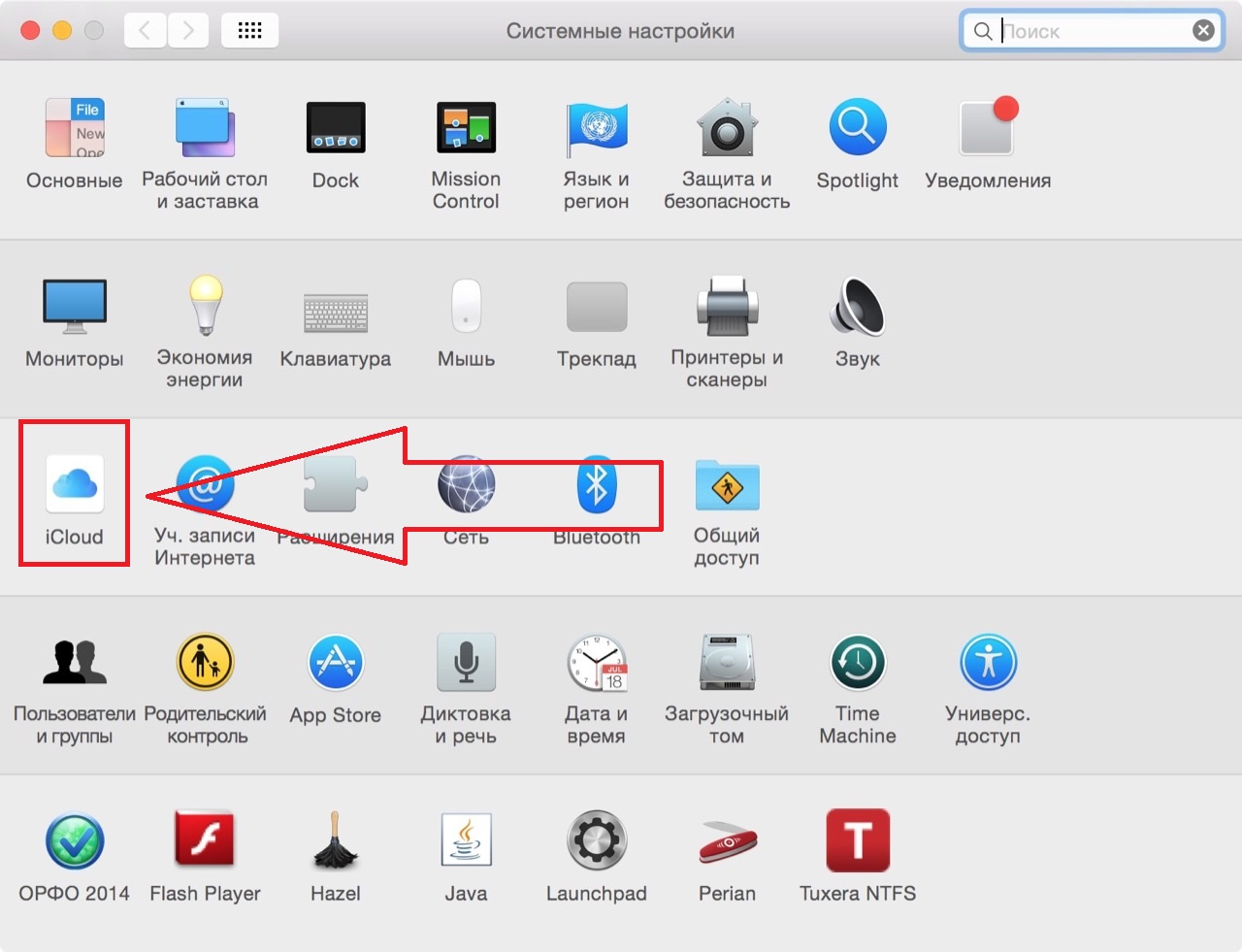Viewport: 1242px width, 952px height.
Task: Clear the search field with the X
Action: pyautogui.click(x=1203, y=31)
